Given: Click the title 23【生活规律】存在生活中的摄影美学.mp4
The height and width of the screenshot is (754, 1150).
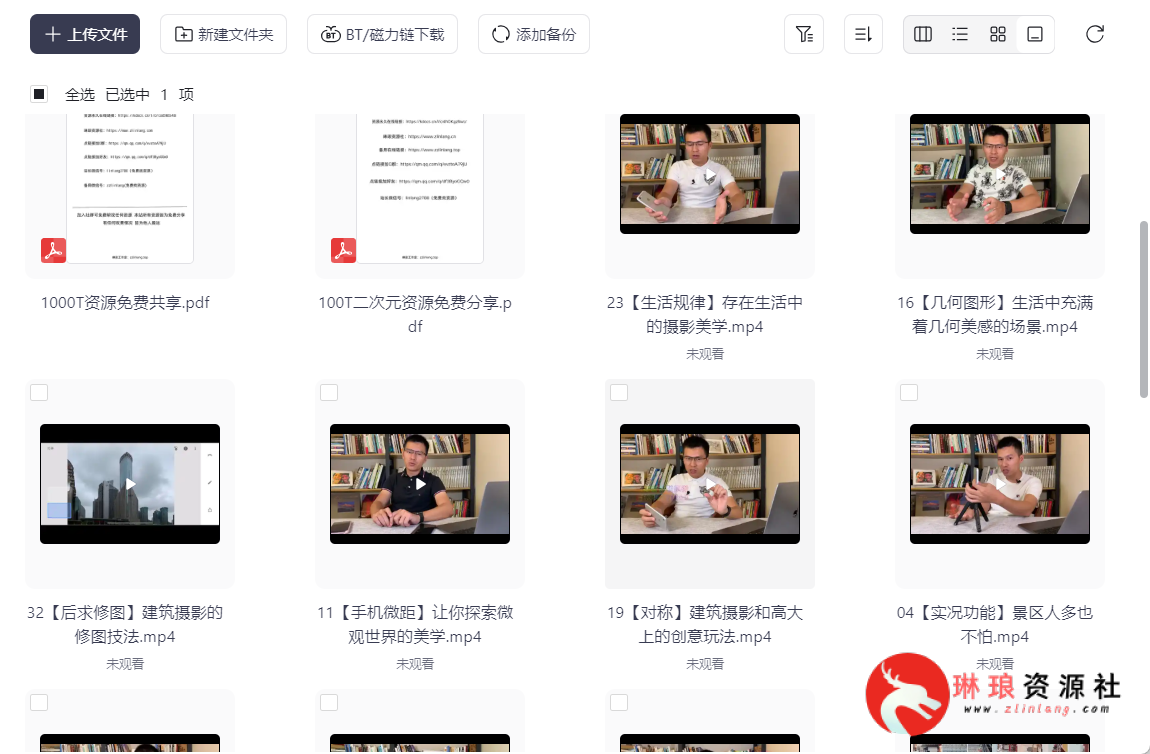Looking at the screenshot, I should (x=705, y=314).
